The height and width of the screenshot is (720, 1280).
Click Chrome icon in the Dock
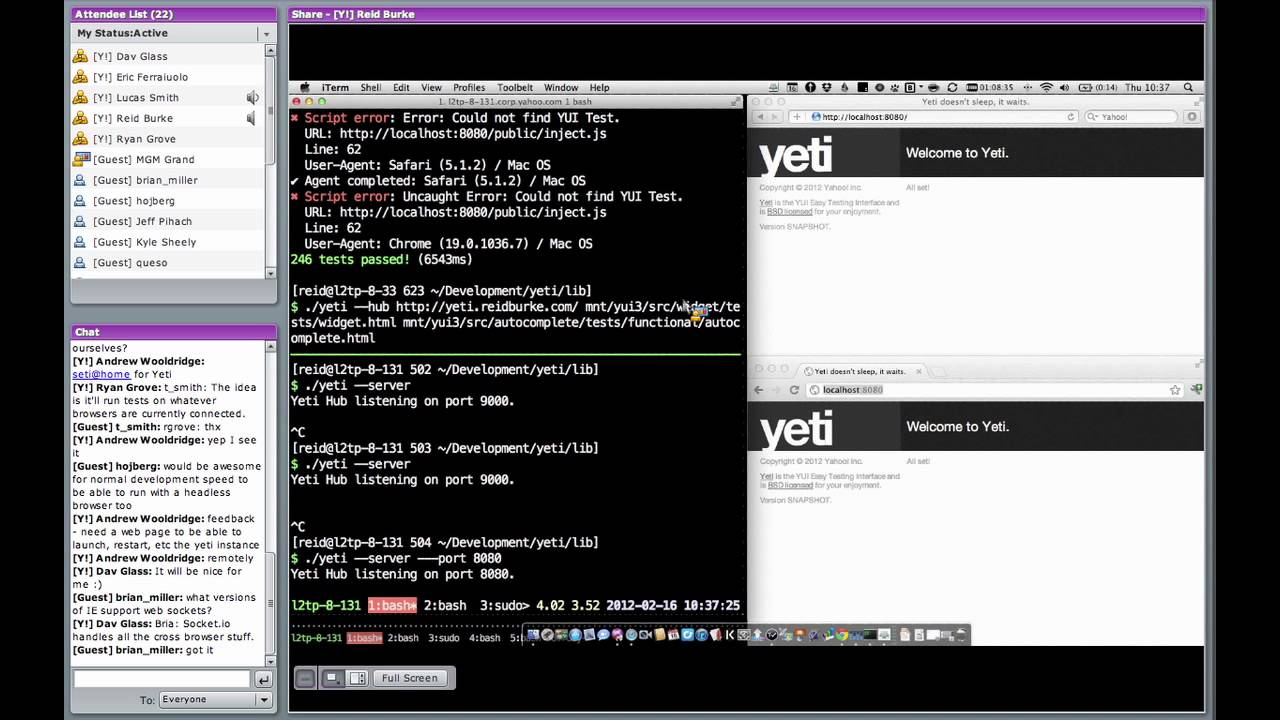tap(842, 635)
